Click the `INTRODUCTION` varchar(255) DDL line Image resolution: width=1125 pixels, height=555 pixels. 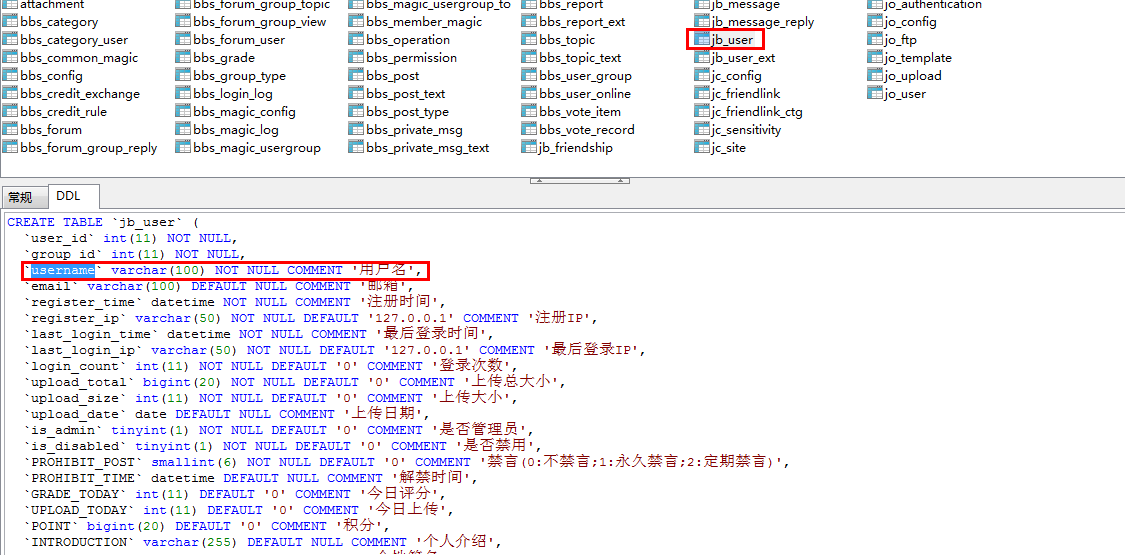point(263,542)
